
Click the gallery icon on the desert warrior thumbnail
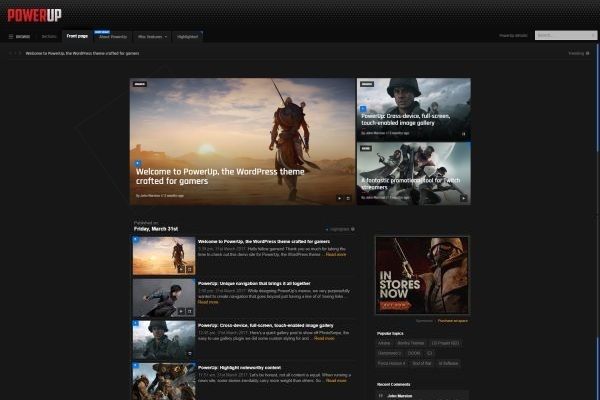click(189, 269)
